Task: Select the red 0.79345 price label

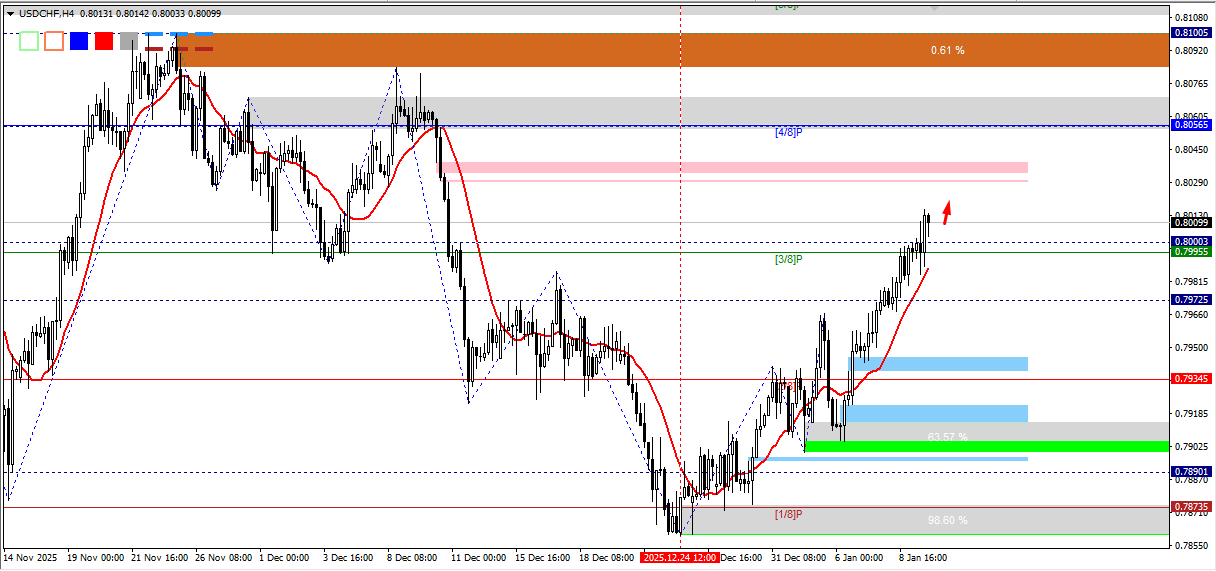Action: [x=1191, y=379]
